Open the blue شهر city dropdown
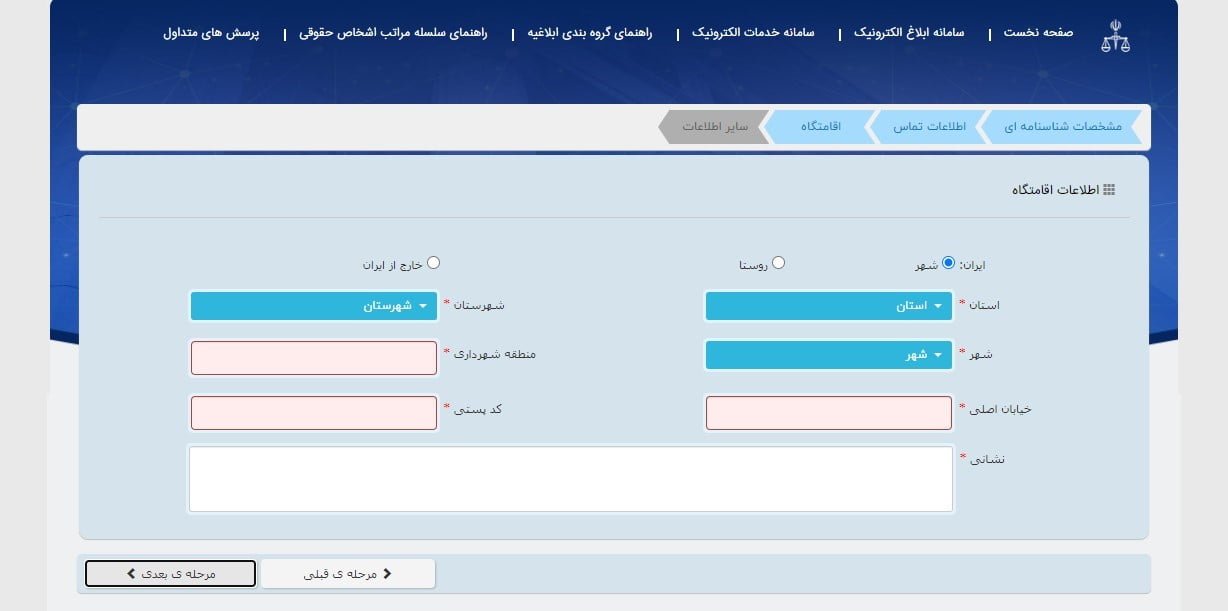 pos(829,355)
